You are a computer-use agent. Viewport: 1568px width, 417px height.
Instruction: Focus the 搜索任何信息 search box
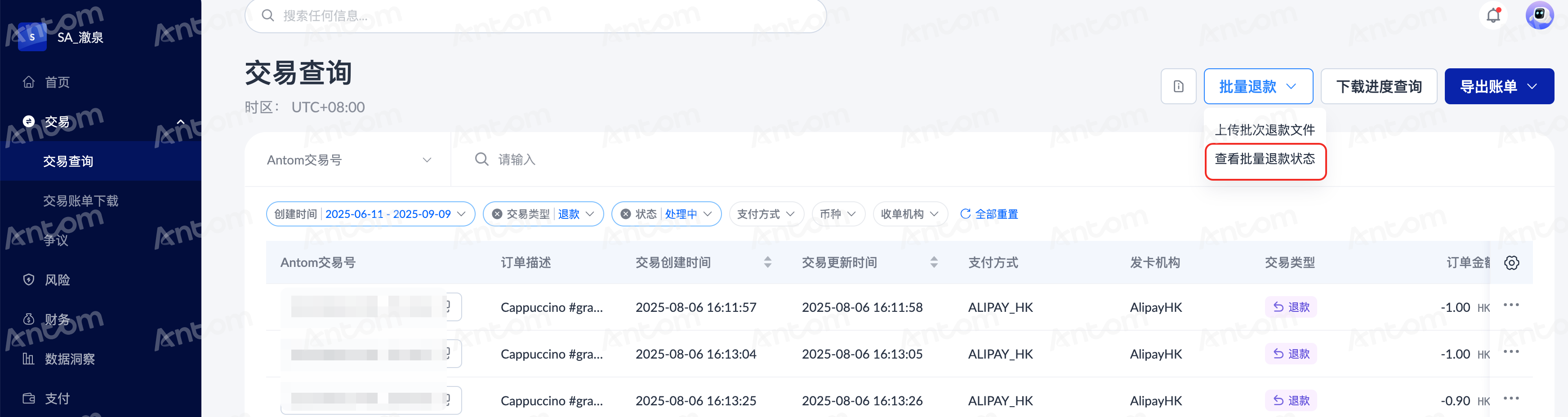point(536,15)
